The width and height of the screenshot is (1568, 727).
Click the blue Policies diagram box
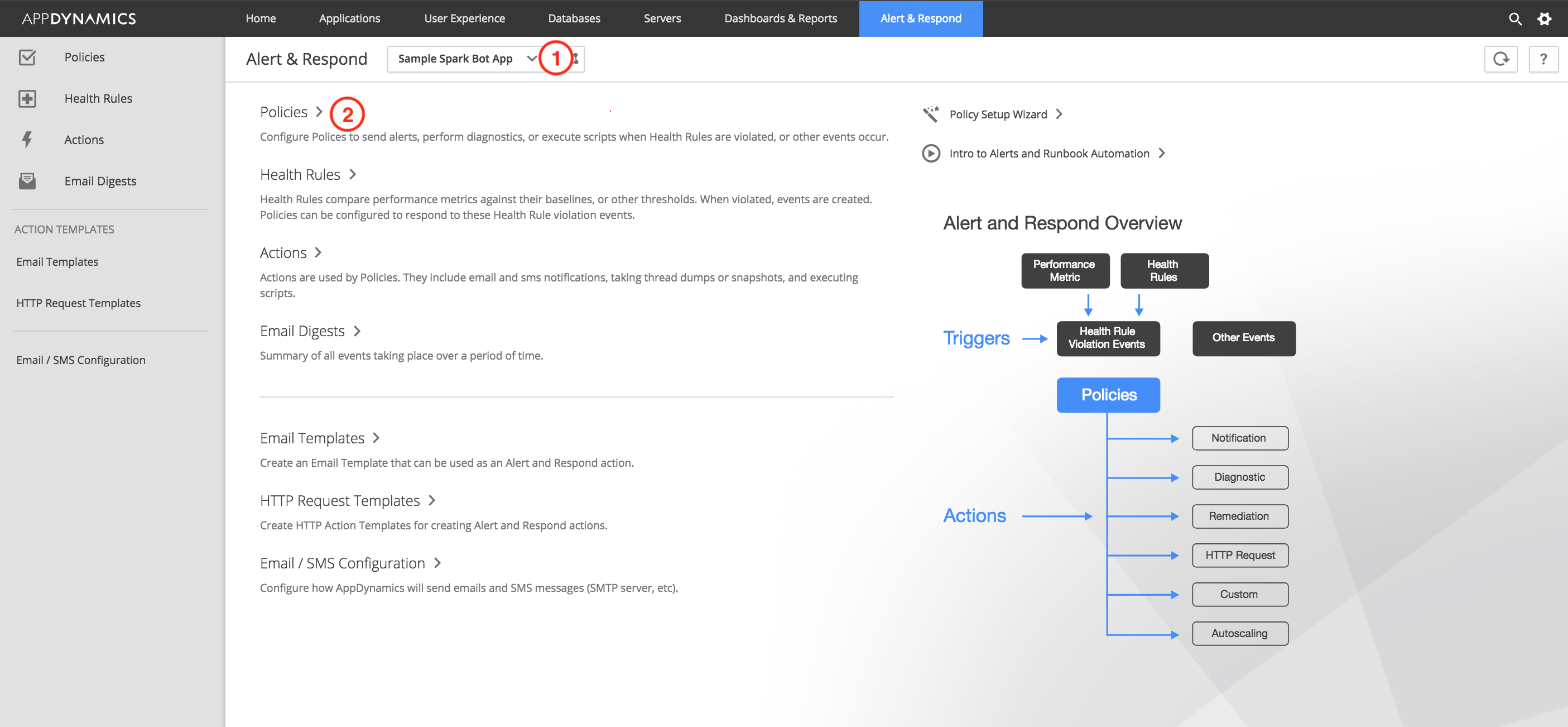[x=1108, y=395]
